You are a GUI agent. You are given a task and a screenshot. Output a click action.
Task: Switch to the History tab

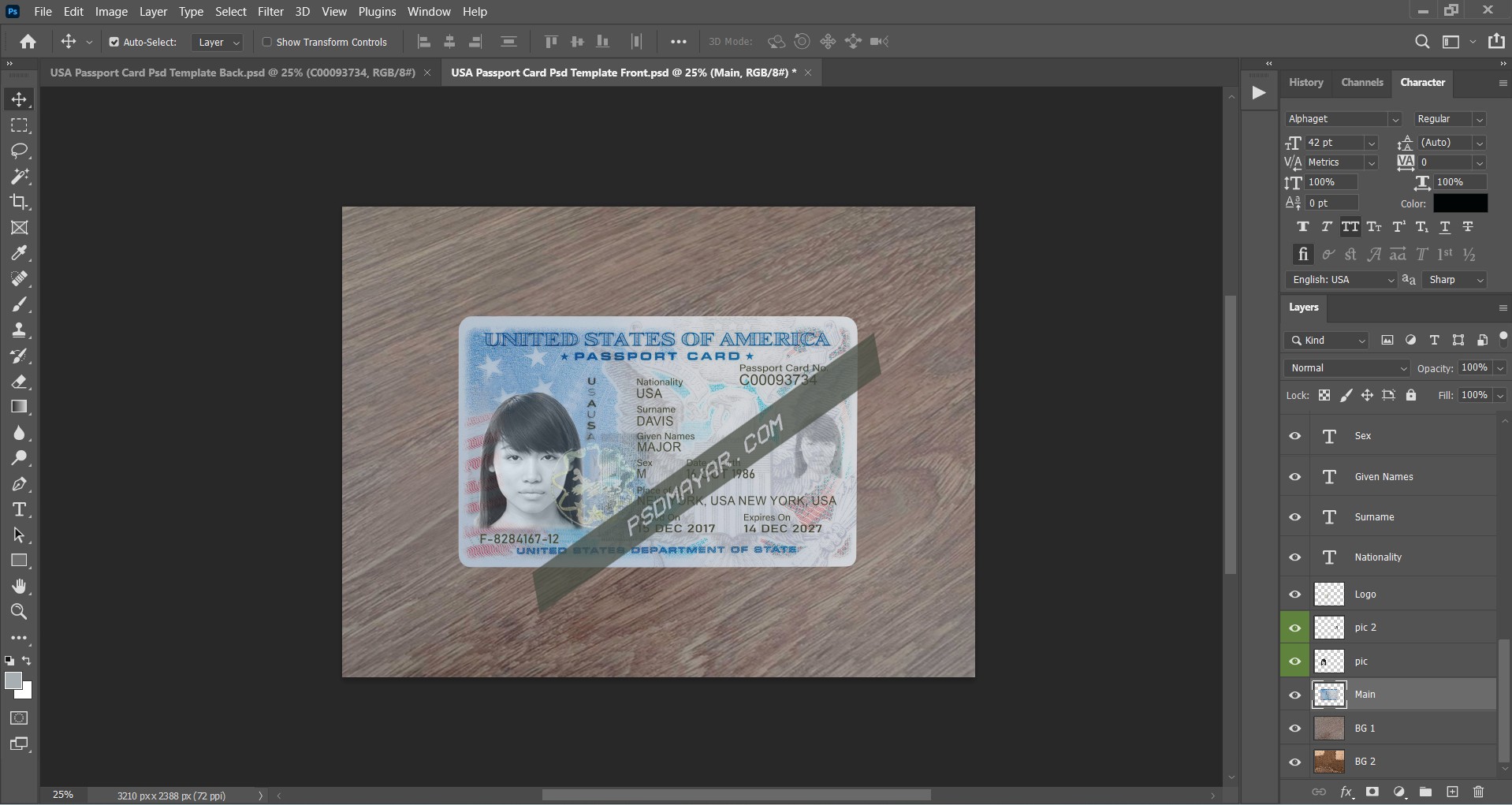tap(1306, 83)
